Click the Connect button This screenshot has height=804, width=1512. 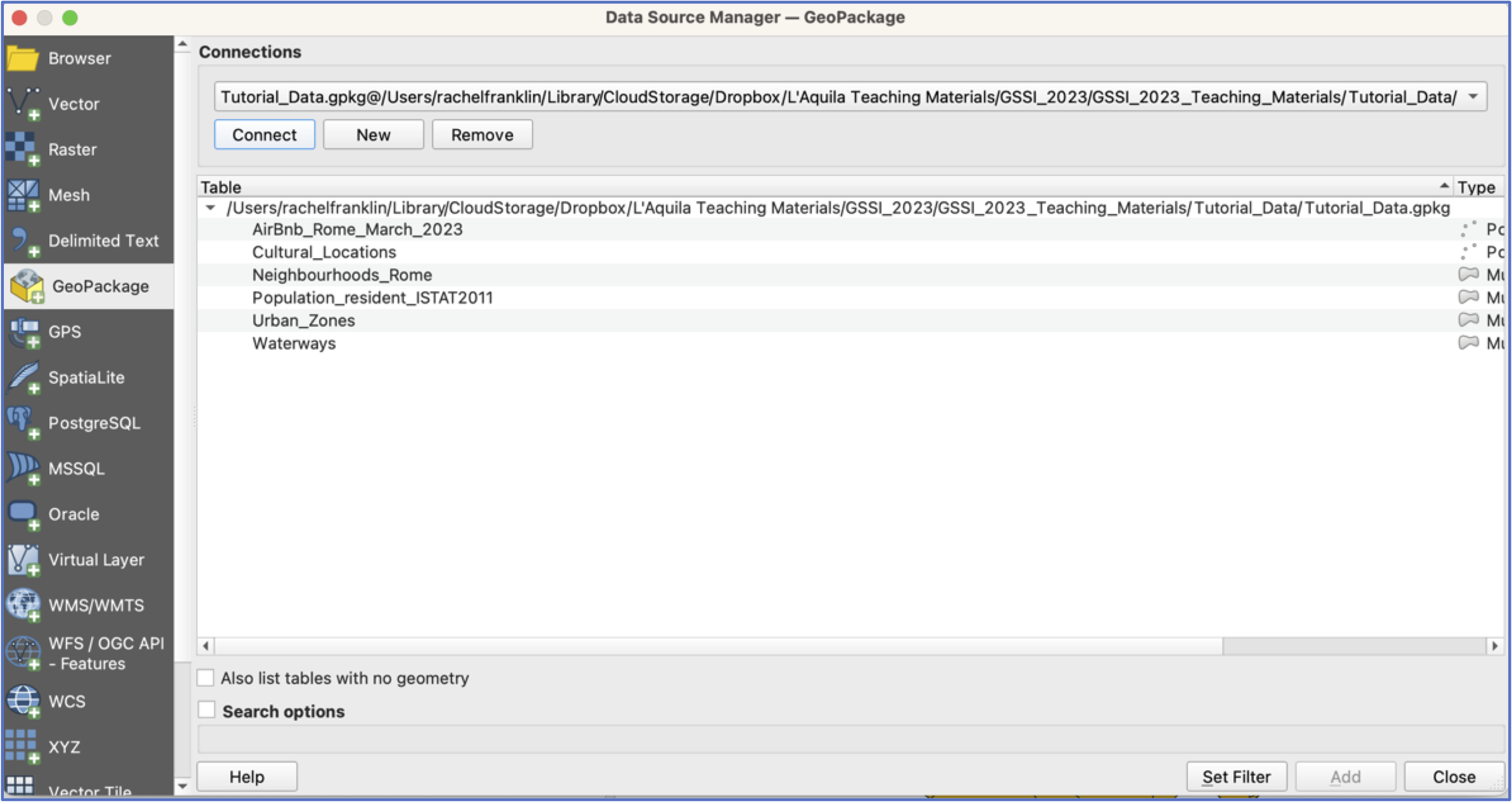click(x=265, y=135)
